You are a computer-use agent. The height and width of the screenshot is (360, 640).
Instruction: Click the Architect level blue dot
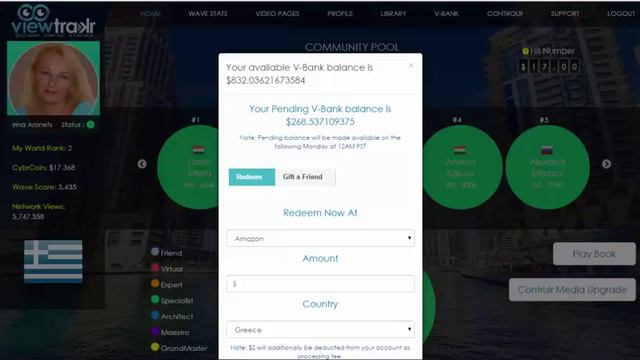tap(155, 315)
